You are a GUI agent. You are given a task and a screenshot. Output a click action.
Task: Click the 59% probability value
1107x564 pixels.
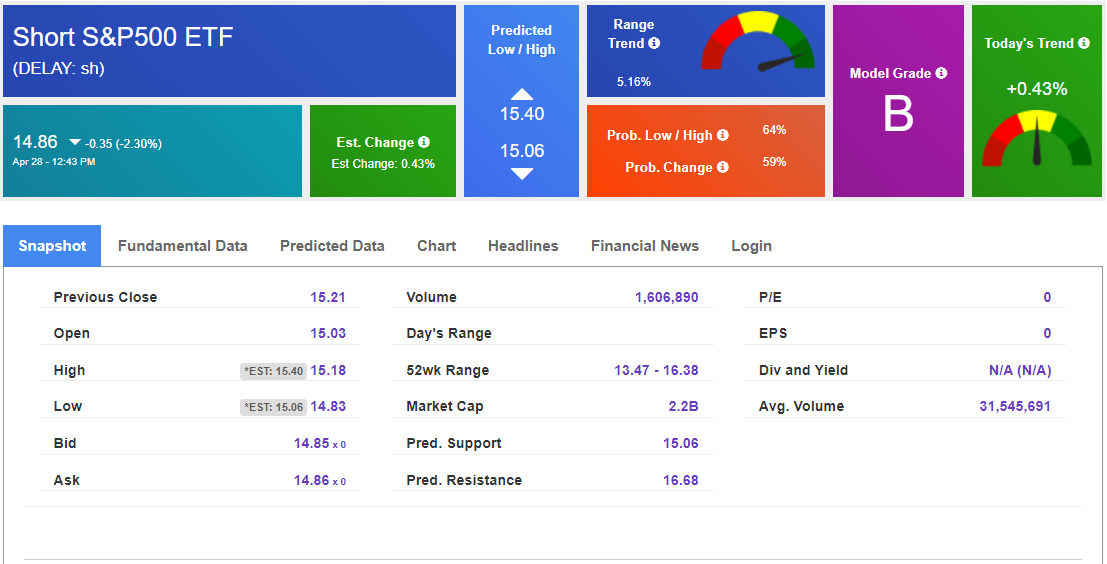(774, 162)
